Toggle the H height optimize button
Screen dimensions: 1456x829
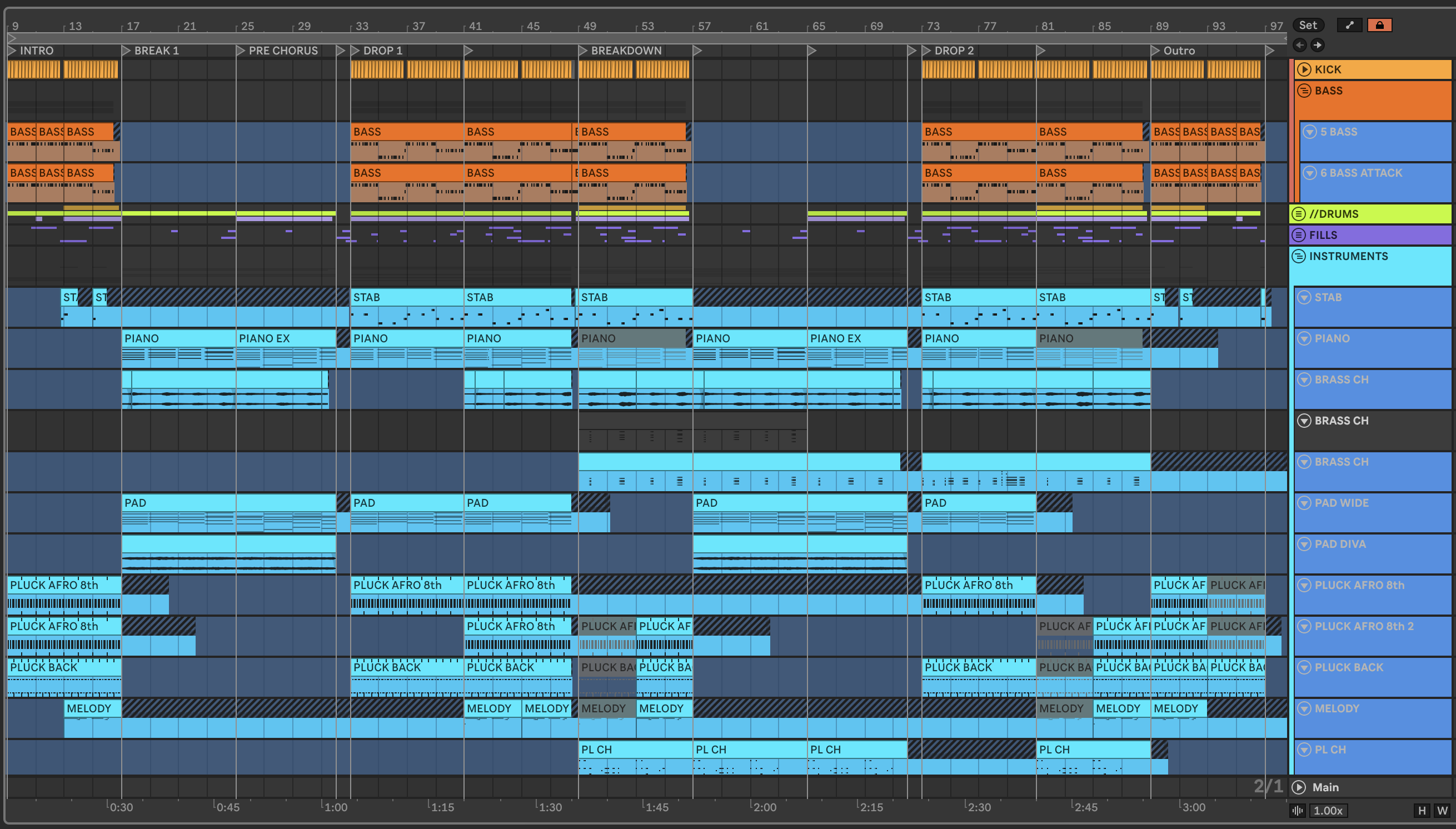coord(1422,811)
